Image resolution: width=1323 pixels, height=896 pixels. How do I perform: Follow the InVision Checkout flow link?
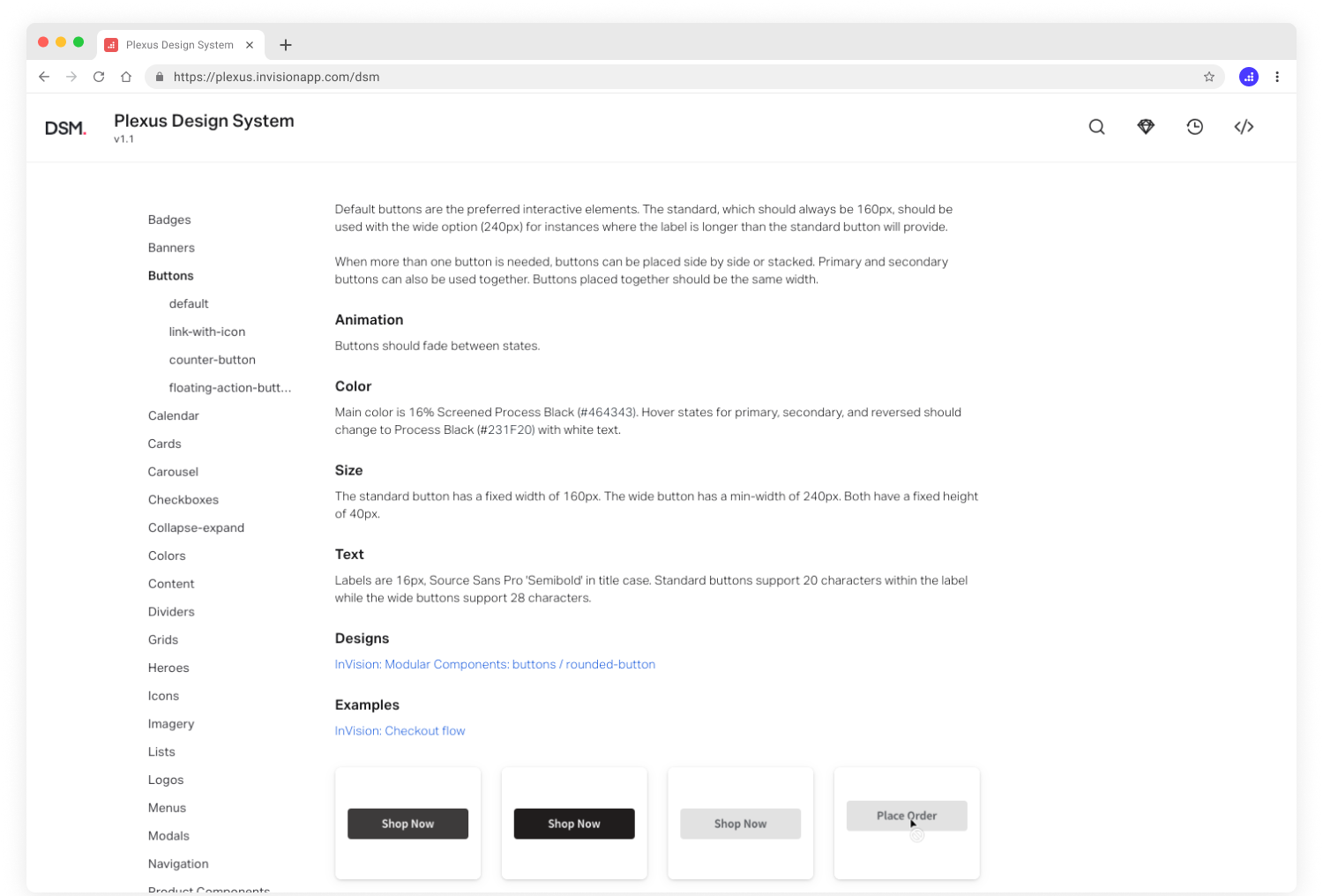coord(400,731)
